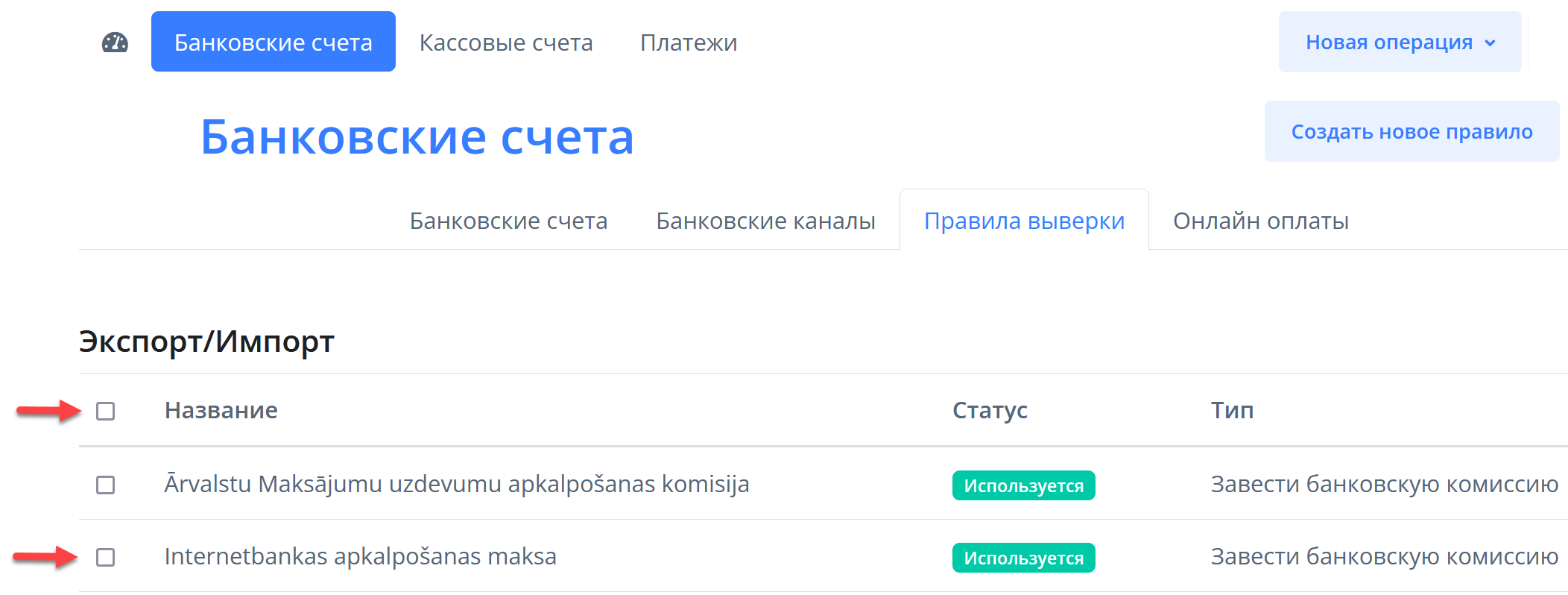The height and width of the screenshot is (595, 1568).
Task: Toggle the select-all checkbox in header
Action: [106, 411]
